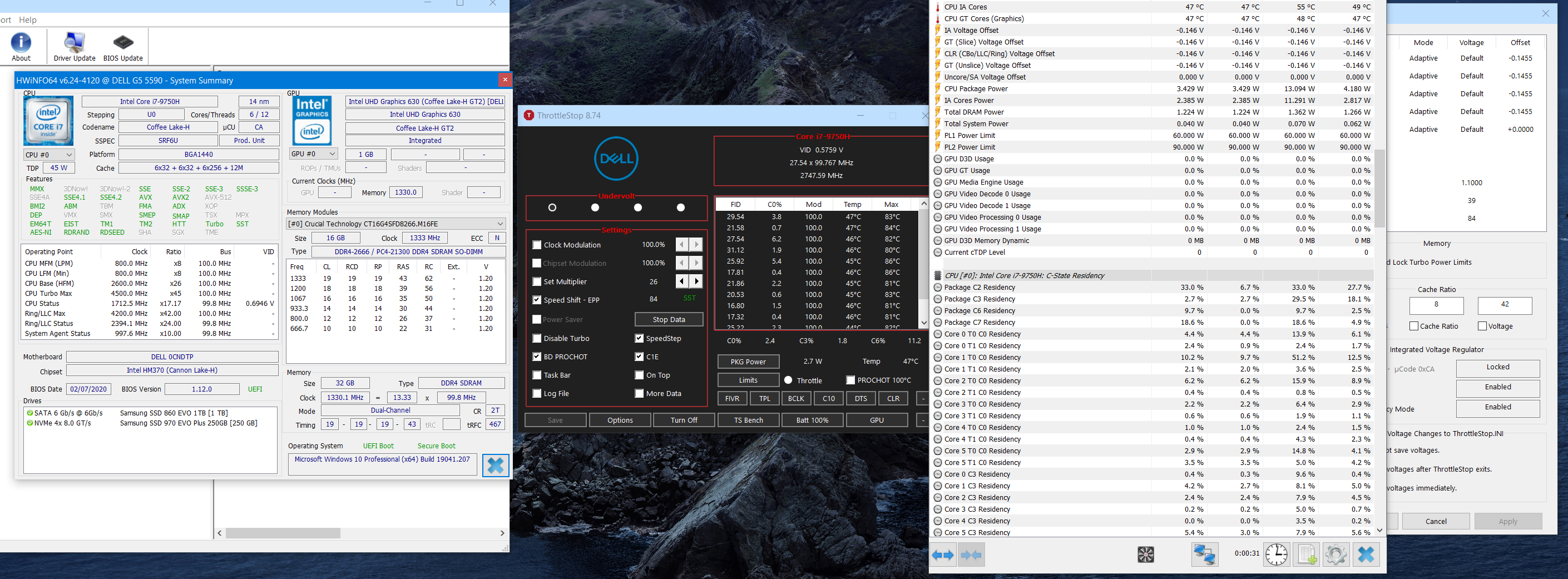Open the Help menu in HWiNFO

pos(27,19)
